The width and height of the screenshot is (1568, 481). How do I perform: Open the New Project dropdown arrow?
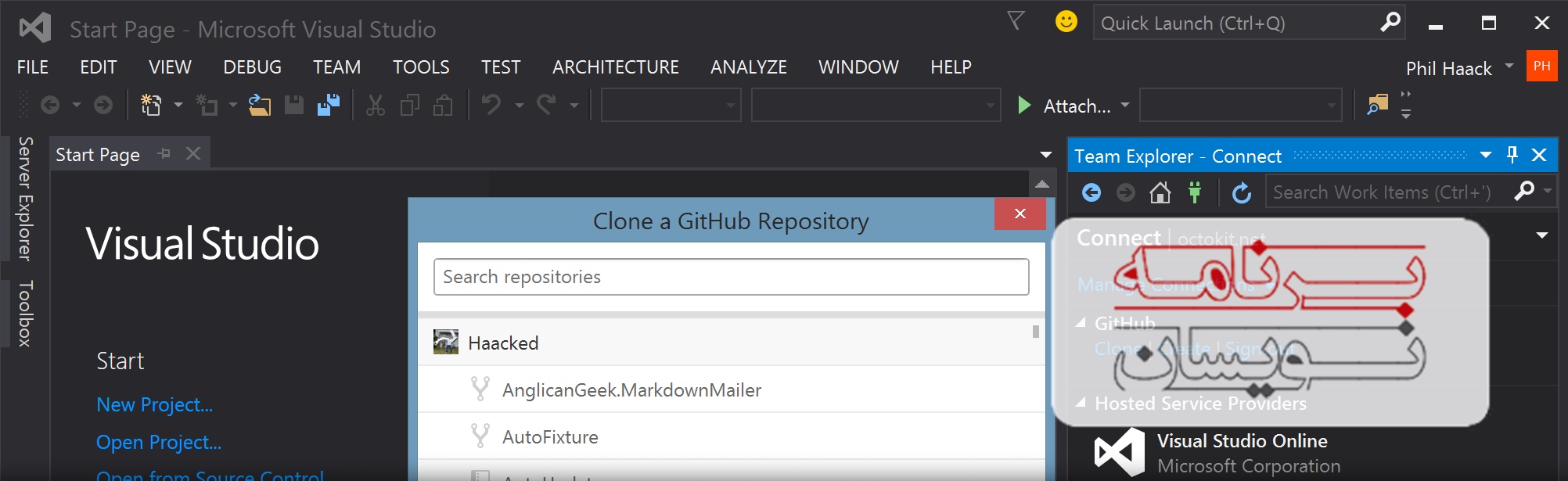point(178,105)
